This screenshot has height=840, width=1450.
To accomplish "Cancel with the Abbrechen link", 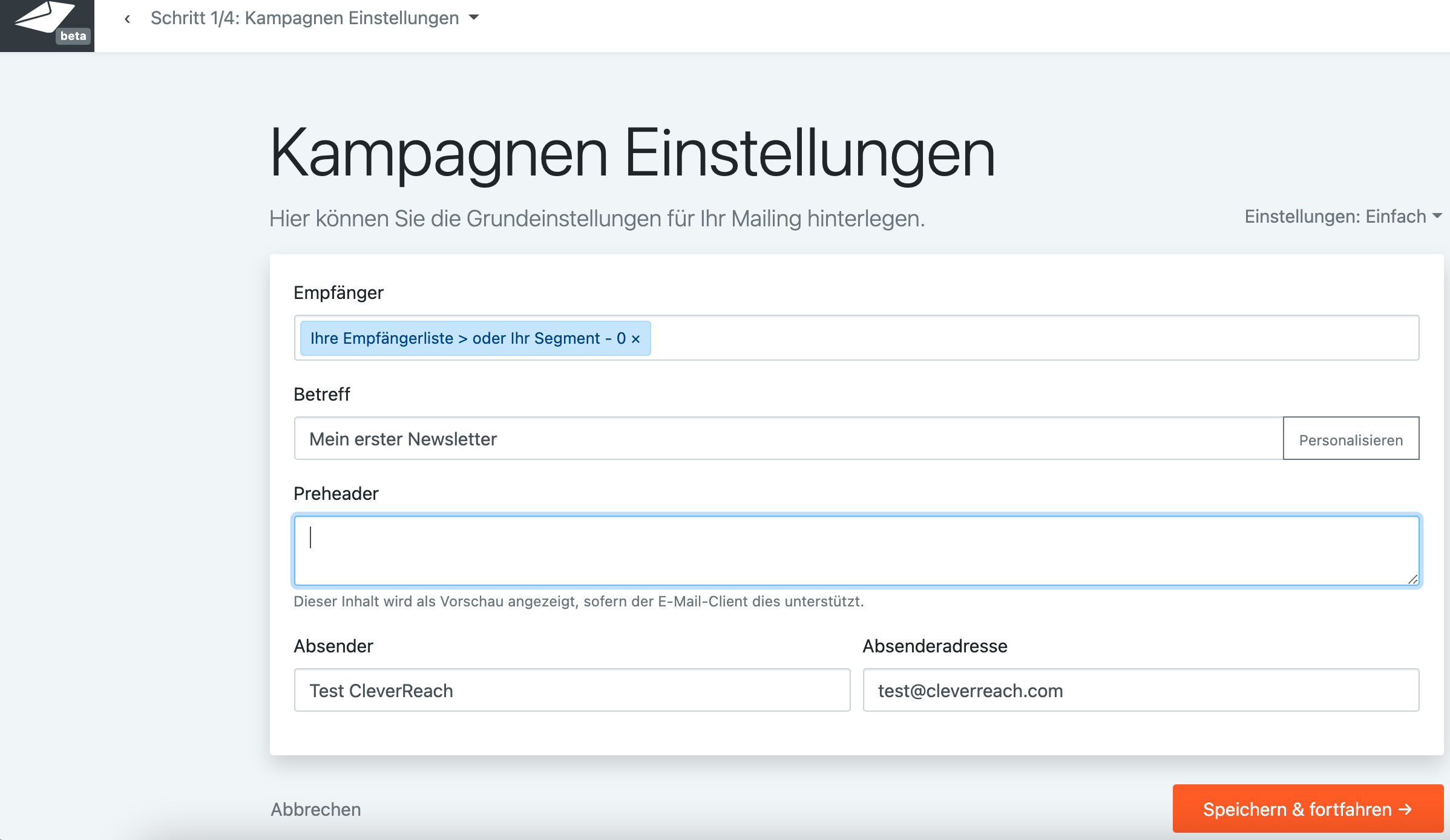I will pyautogui.click(x=315, y=809).
